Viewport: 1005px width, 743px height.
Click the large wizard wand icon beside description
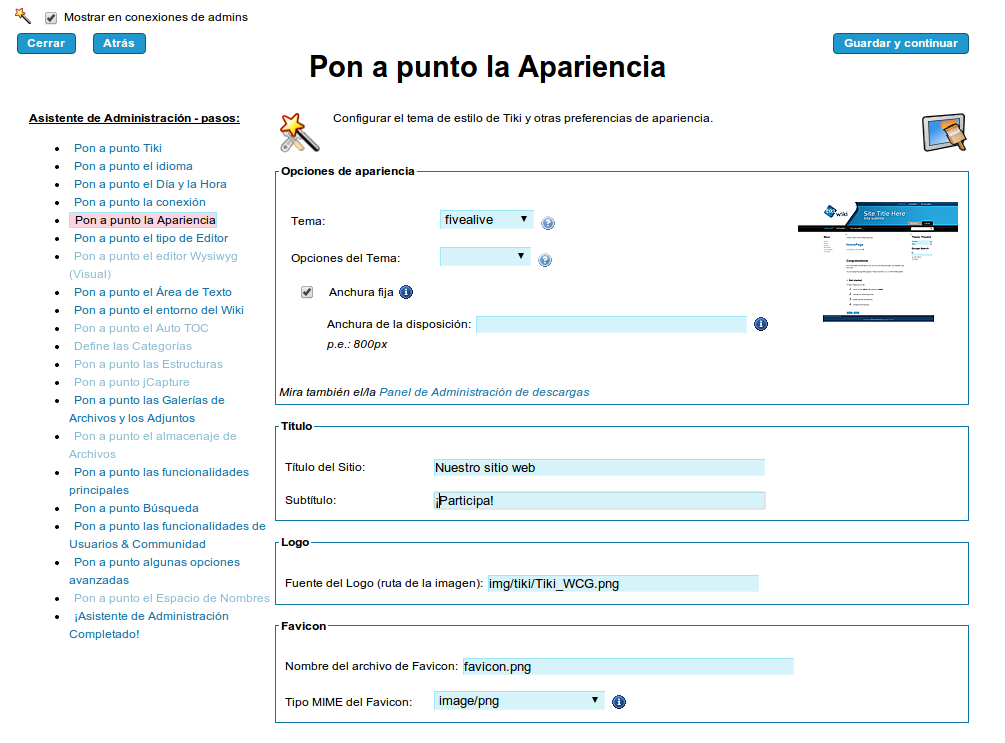point(299,132)
